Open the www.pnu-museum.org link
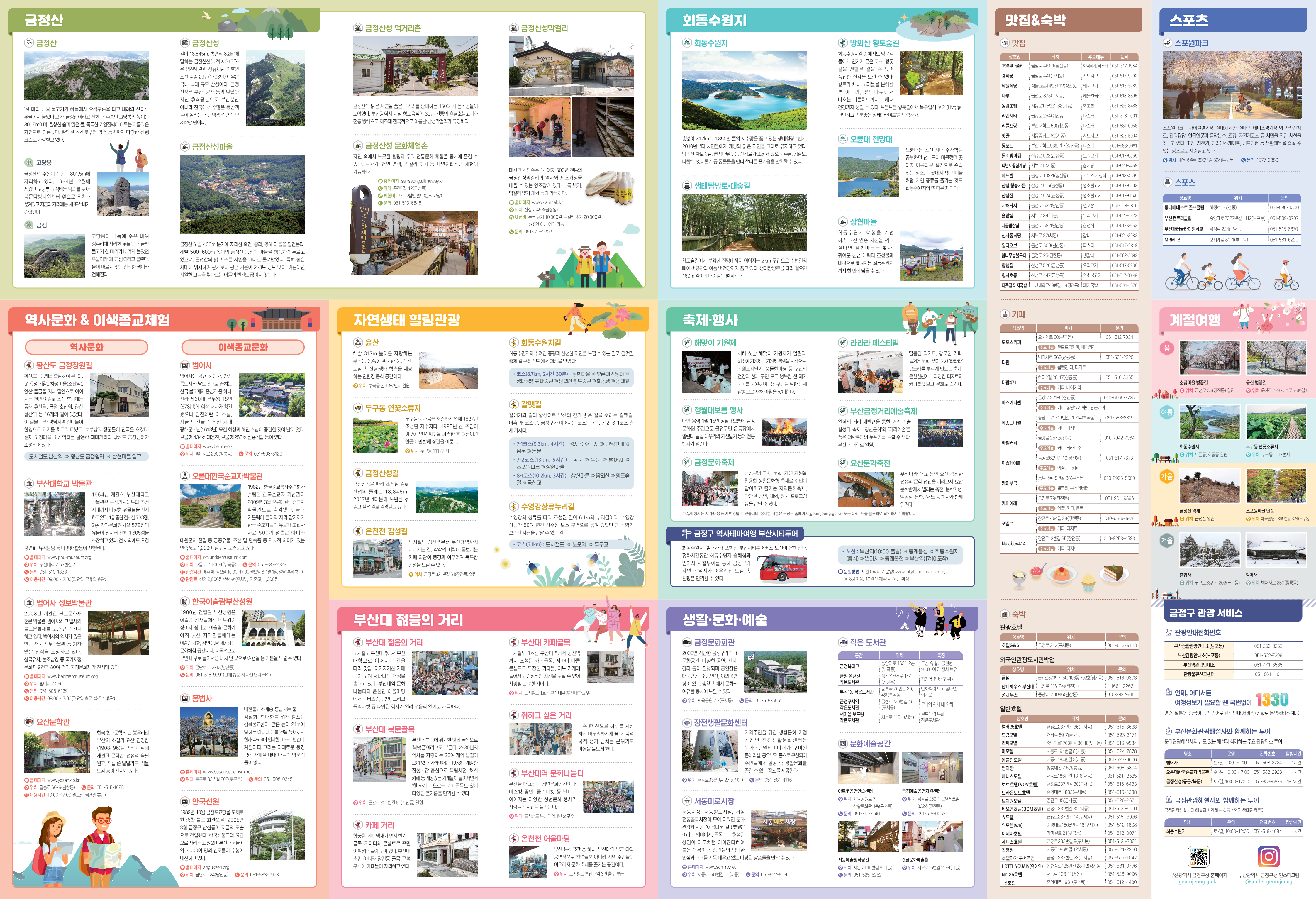Screen dimensions: 1316x899 pos(69,557)
